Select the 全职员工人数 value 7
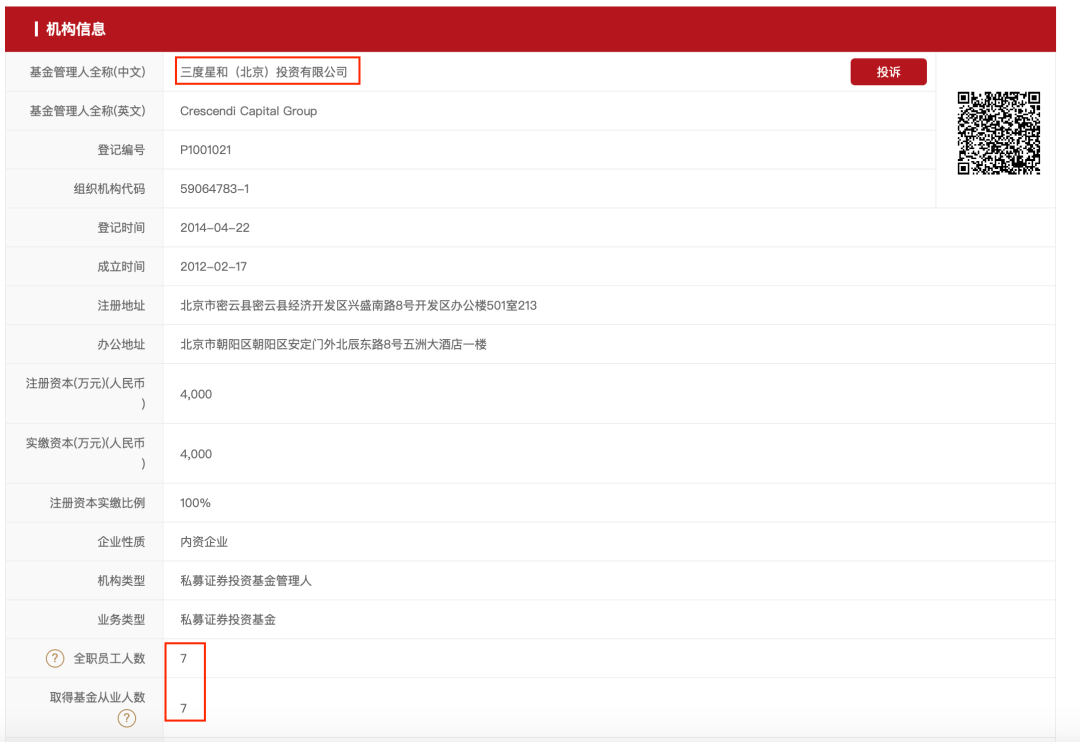1080x742 pixels. 183,659
